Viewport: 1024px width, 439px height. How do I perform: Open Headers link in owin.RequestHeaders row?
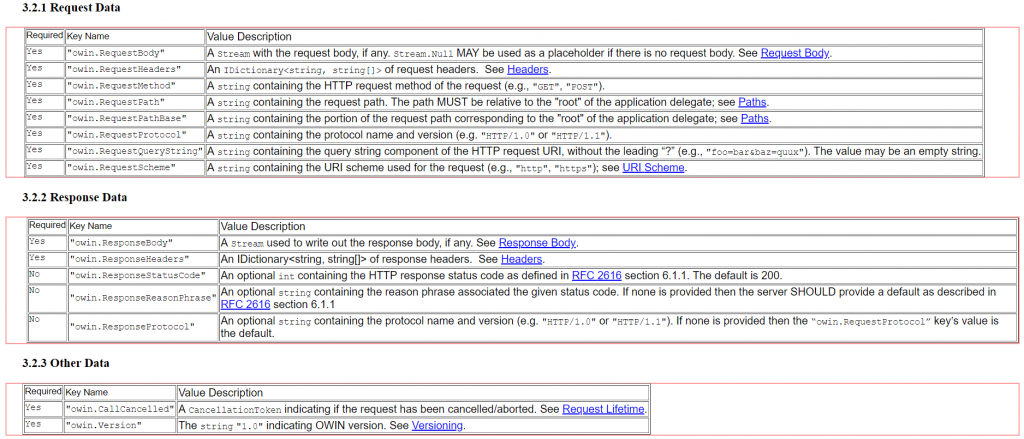click(528, 70)
